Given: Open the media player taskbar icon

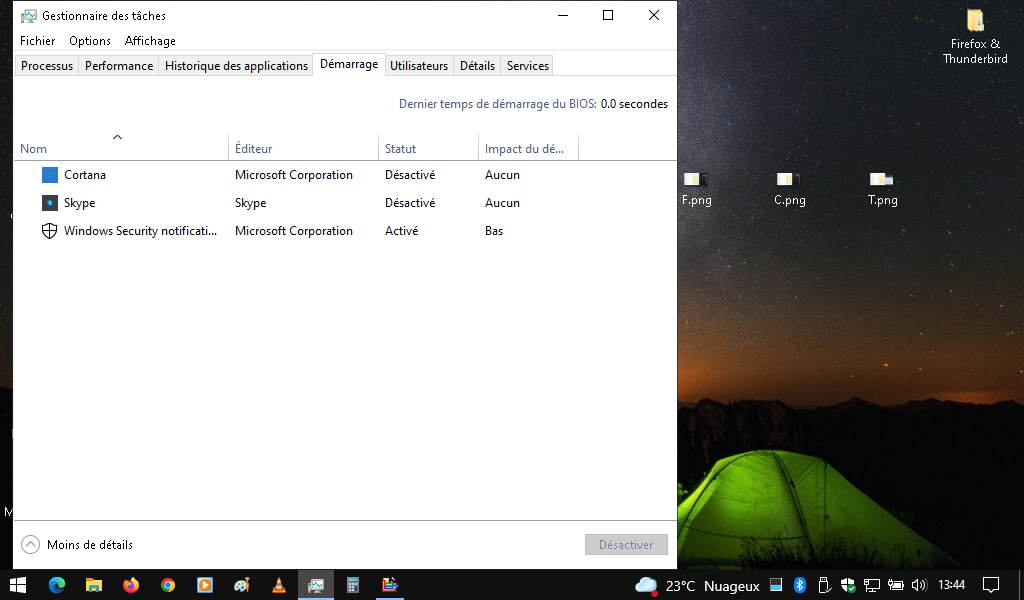Looking at the screenshot, I should tap(205, 585).
